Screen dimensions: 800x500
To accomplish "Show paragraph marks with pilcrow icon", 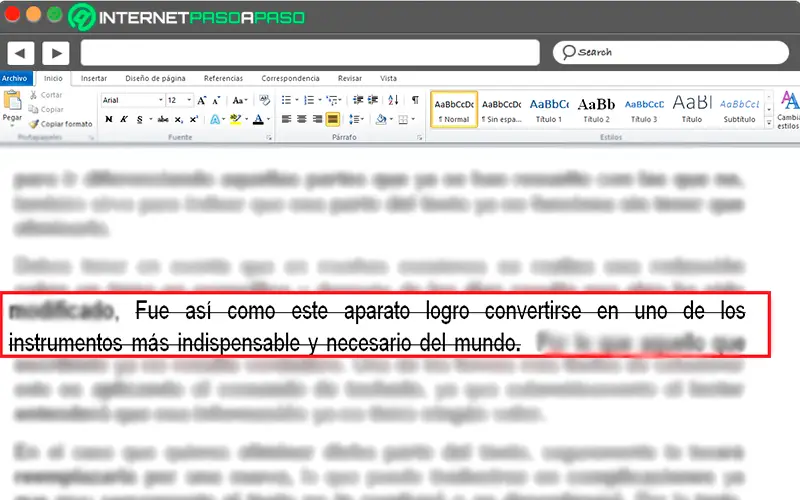I will (x=415, y=100).
